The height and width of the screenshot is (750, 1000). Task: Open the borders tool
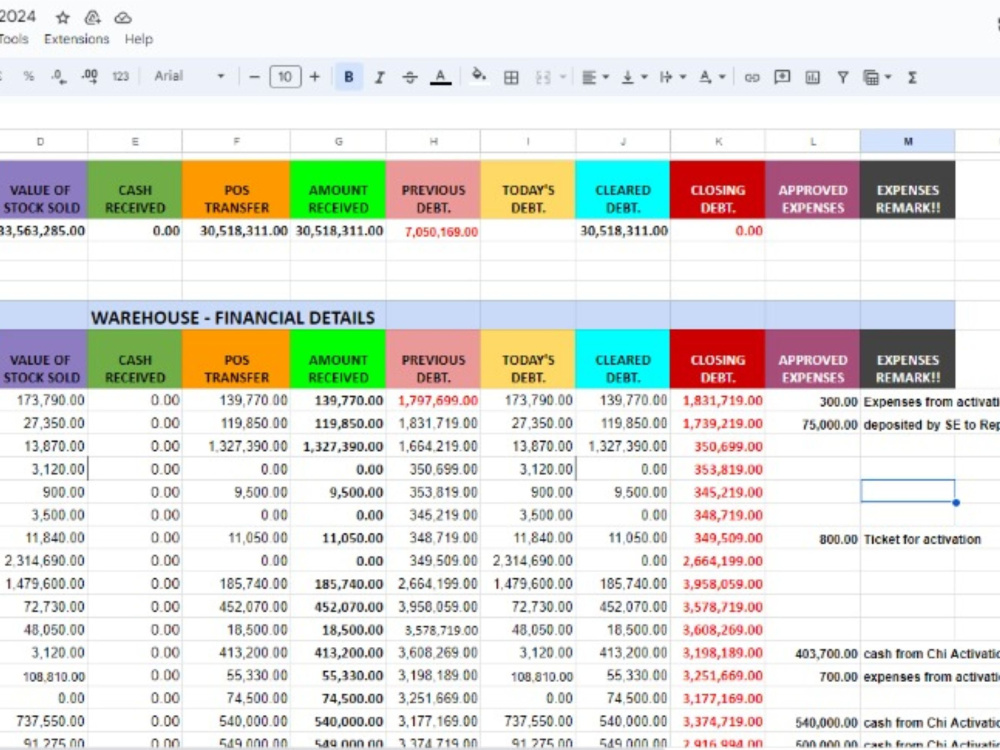(511, 77)
